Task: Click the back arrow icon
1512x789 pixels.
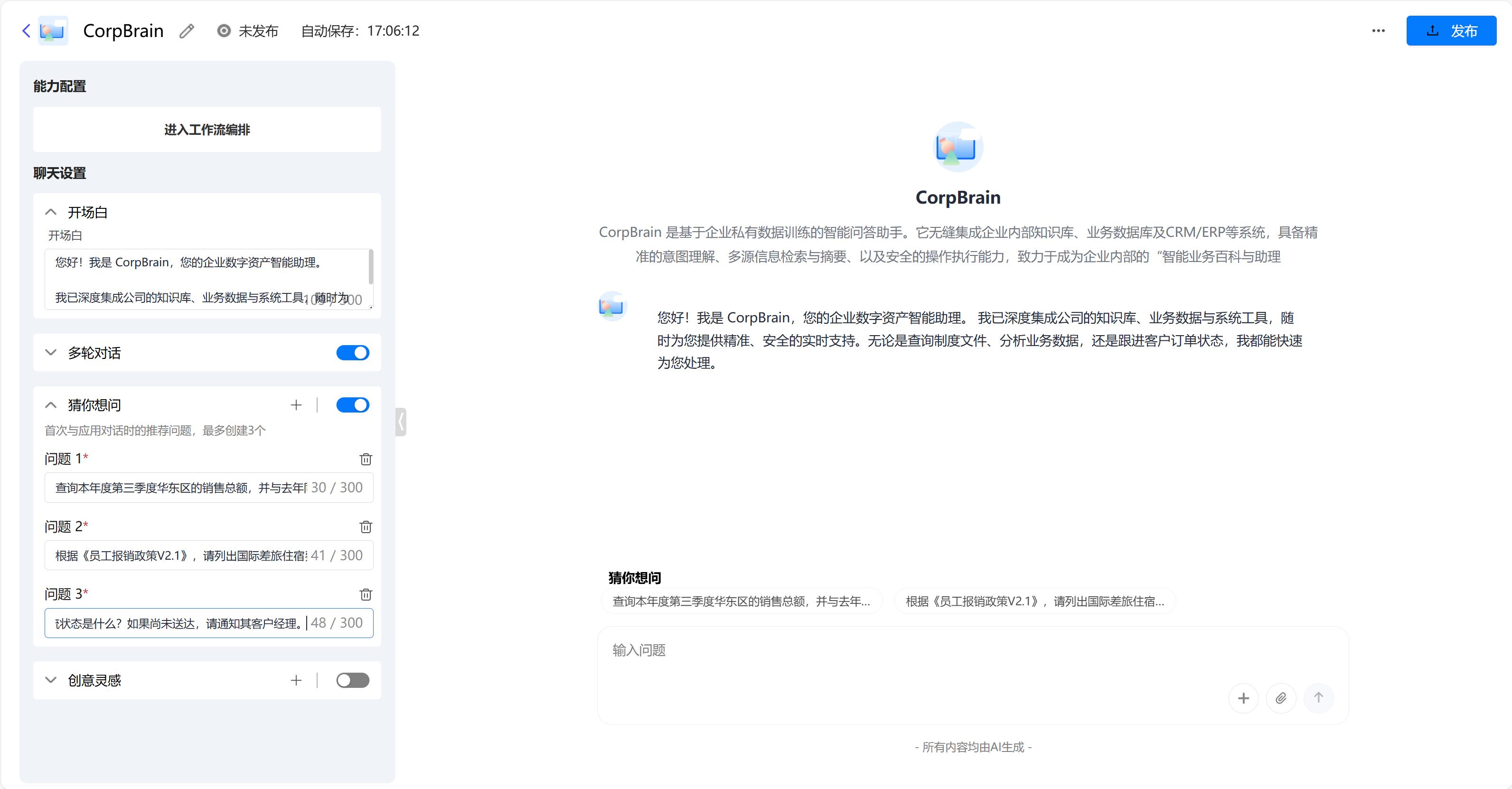Action: pos(26,30)
